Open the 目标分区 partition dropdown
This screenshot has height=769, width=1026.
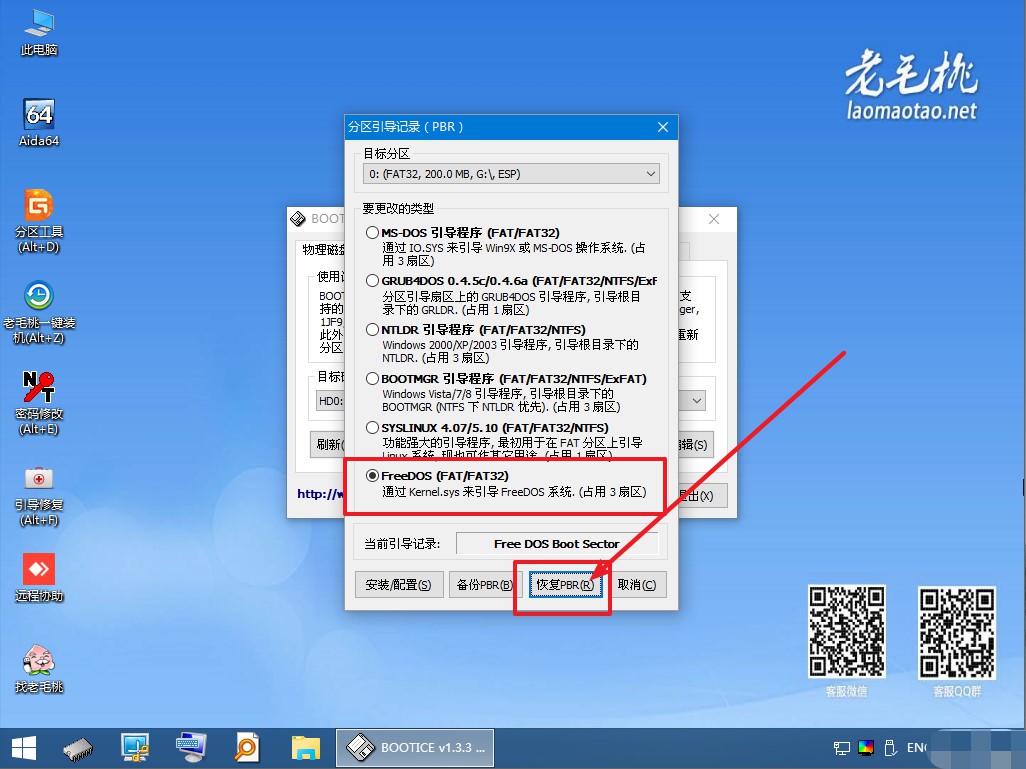511,174
